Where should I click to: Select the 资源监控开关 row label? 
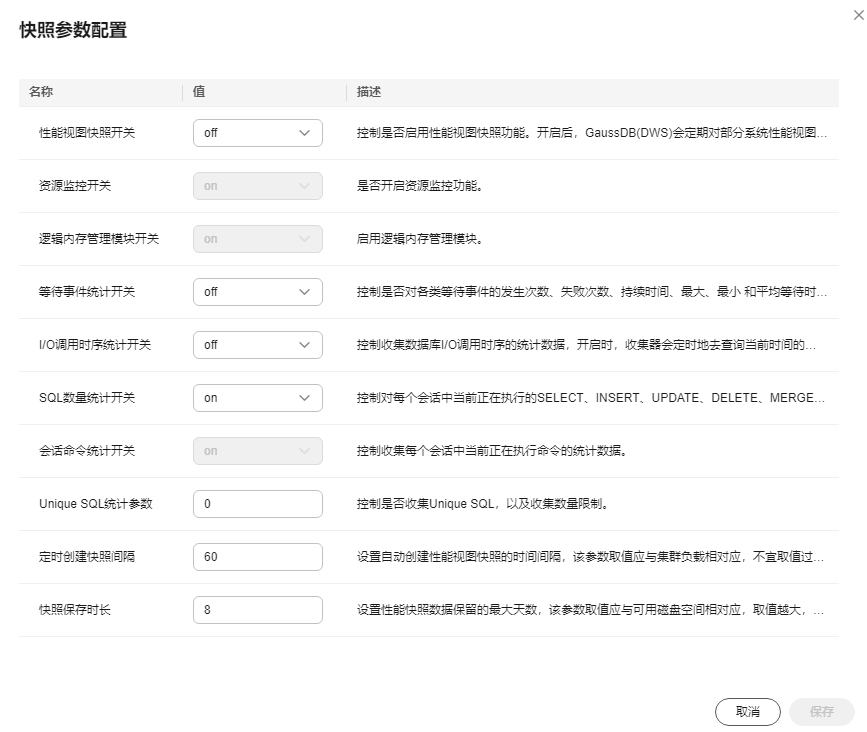point(75,186)
